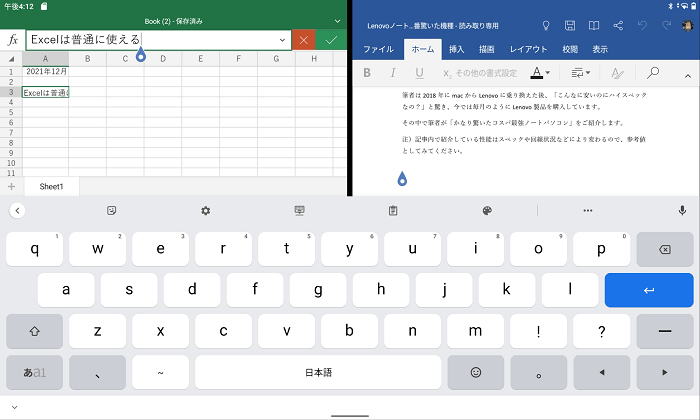Open the keyboard floating mode icon
The height and width of the screenshot is (420, 700).
coord(300,211)
